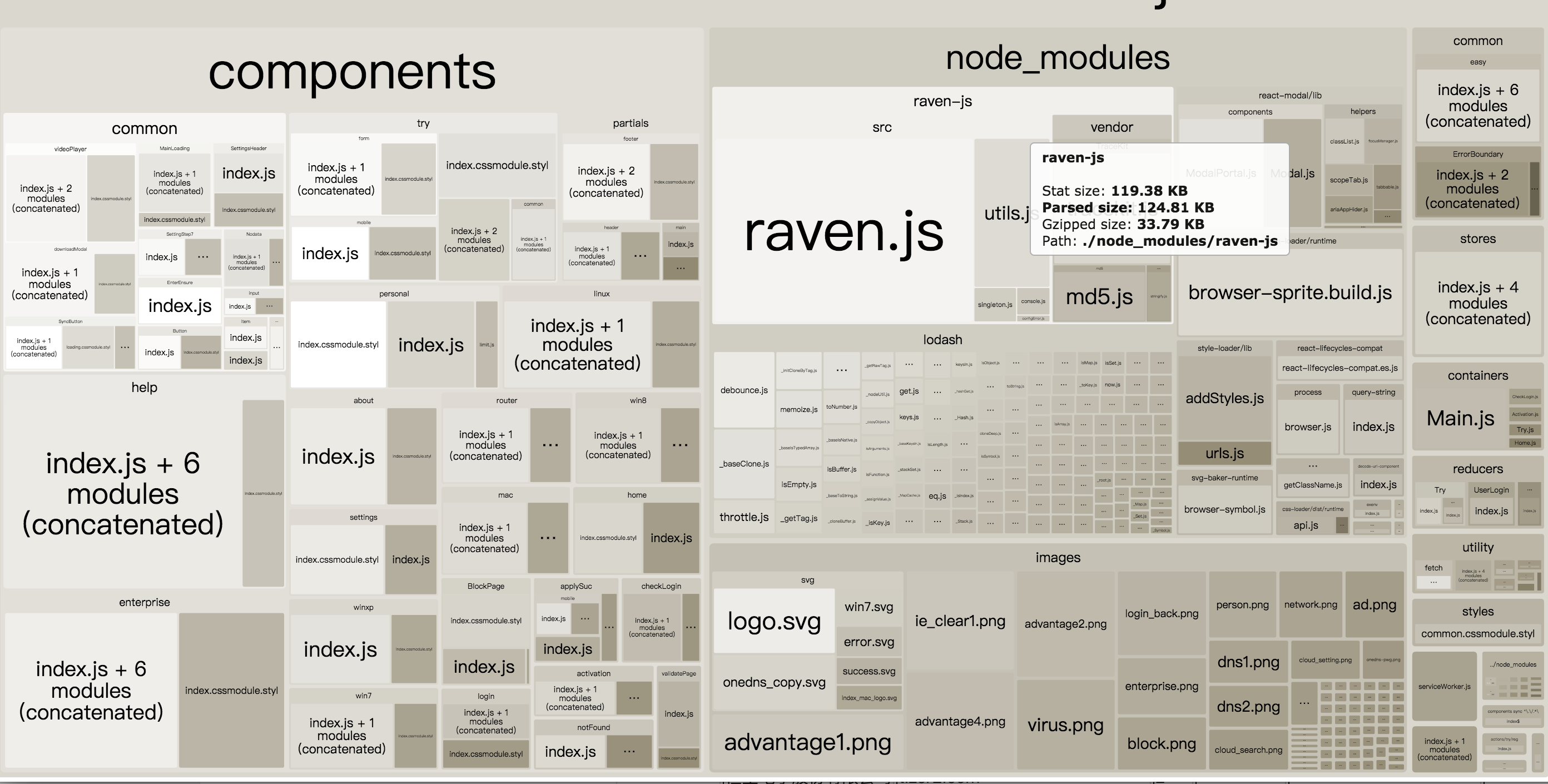
Task: Select the ie_clear1.png image block
Action: (x=960, y=621)
